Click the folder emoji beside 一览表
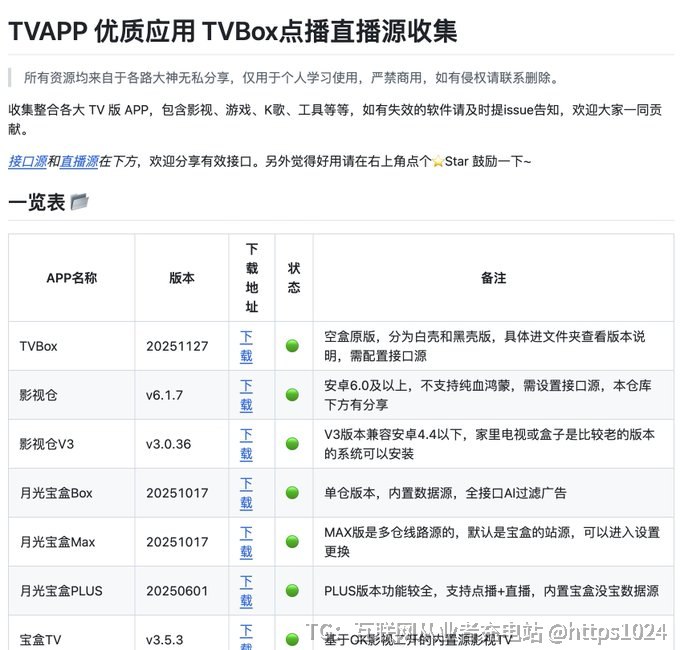Screen dimensions: 680x650 [80, 202]
